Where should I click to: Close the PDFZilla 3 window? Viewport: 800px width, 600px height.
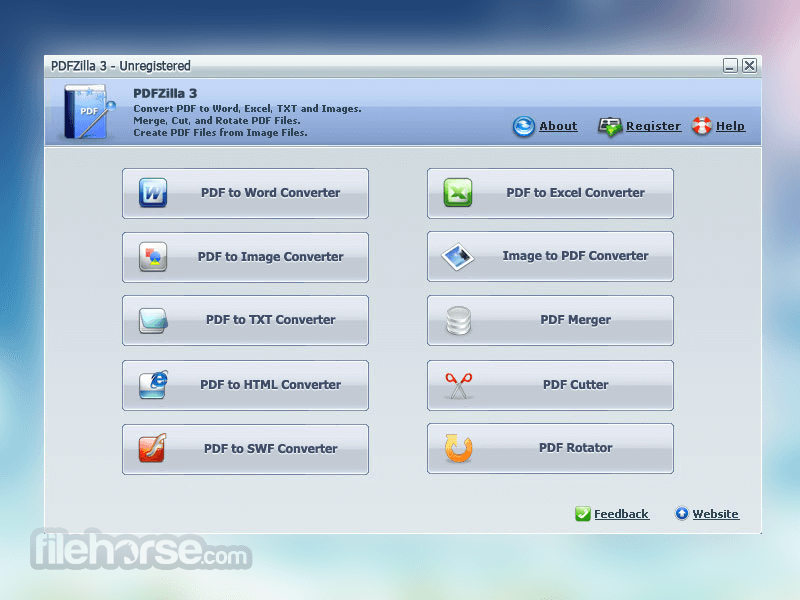[x=749, y=65]
